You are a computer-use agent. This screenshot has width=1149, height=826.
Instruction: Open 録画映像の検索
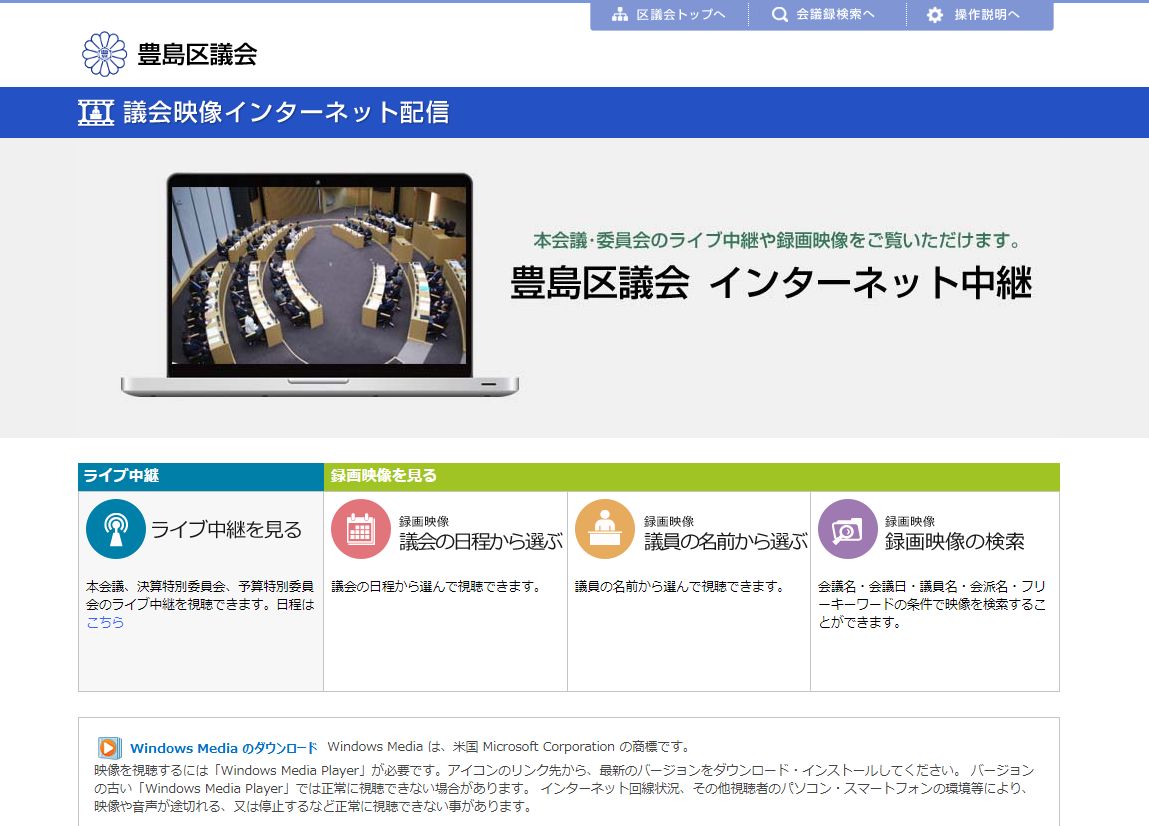point(955,542)
